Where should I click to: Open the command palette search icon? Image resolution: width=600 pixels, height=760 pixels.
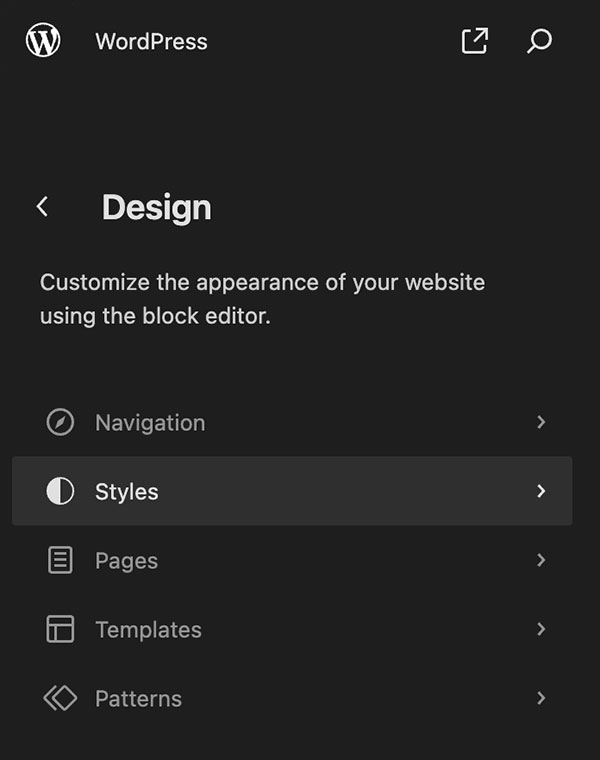pyautogui.click(x=539, y=41)
